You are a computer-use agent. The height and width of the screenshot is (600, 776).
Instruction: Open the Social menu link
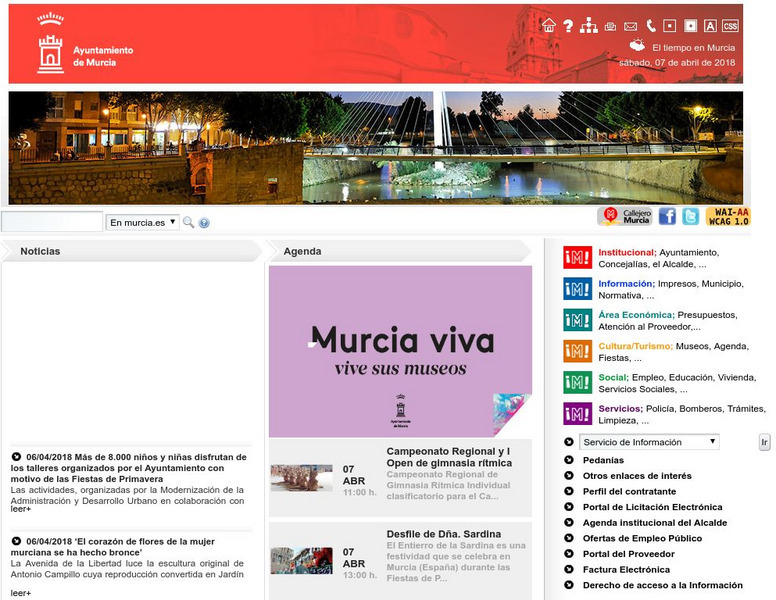[613, 377]
